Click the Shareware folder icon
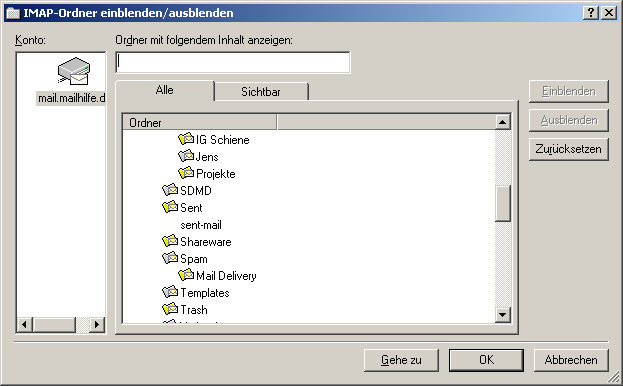The height and width of the screenshot is (386, 623). (170, 241)
